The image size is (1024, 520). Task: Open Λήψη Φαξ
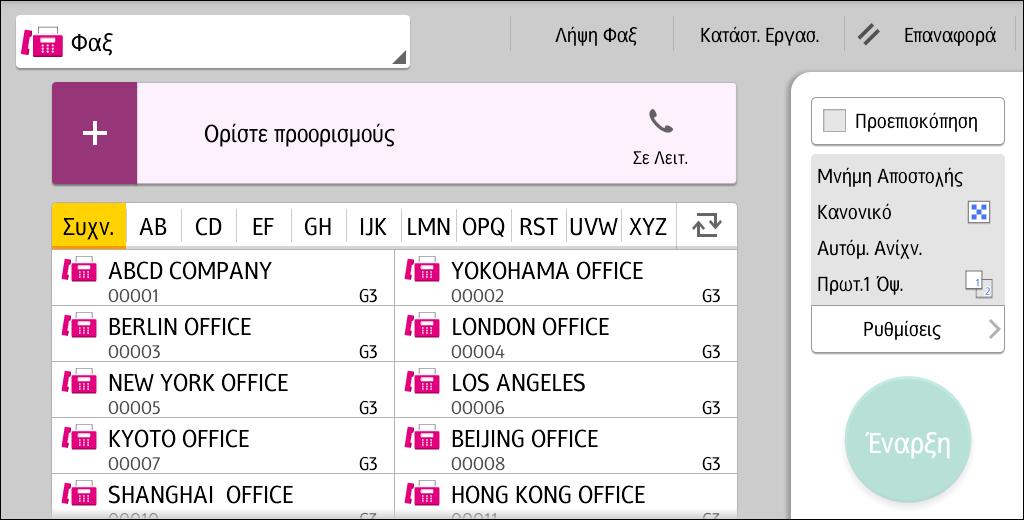(x=596, y=35)
